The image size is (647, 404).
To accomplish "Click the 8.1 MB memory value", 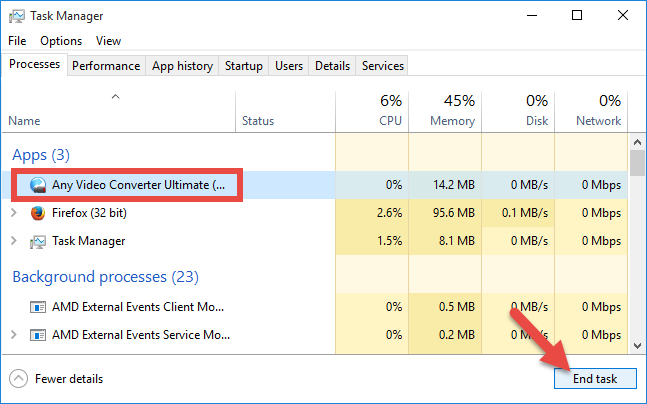I will click(457, 241).
